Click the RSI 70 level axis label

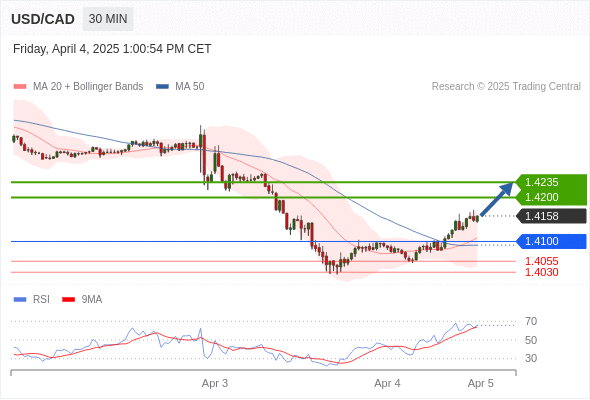(x=531, y=321)
